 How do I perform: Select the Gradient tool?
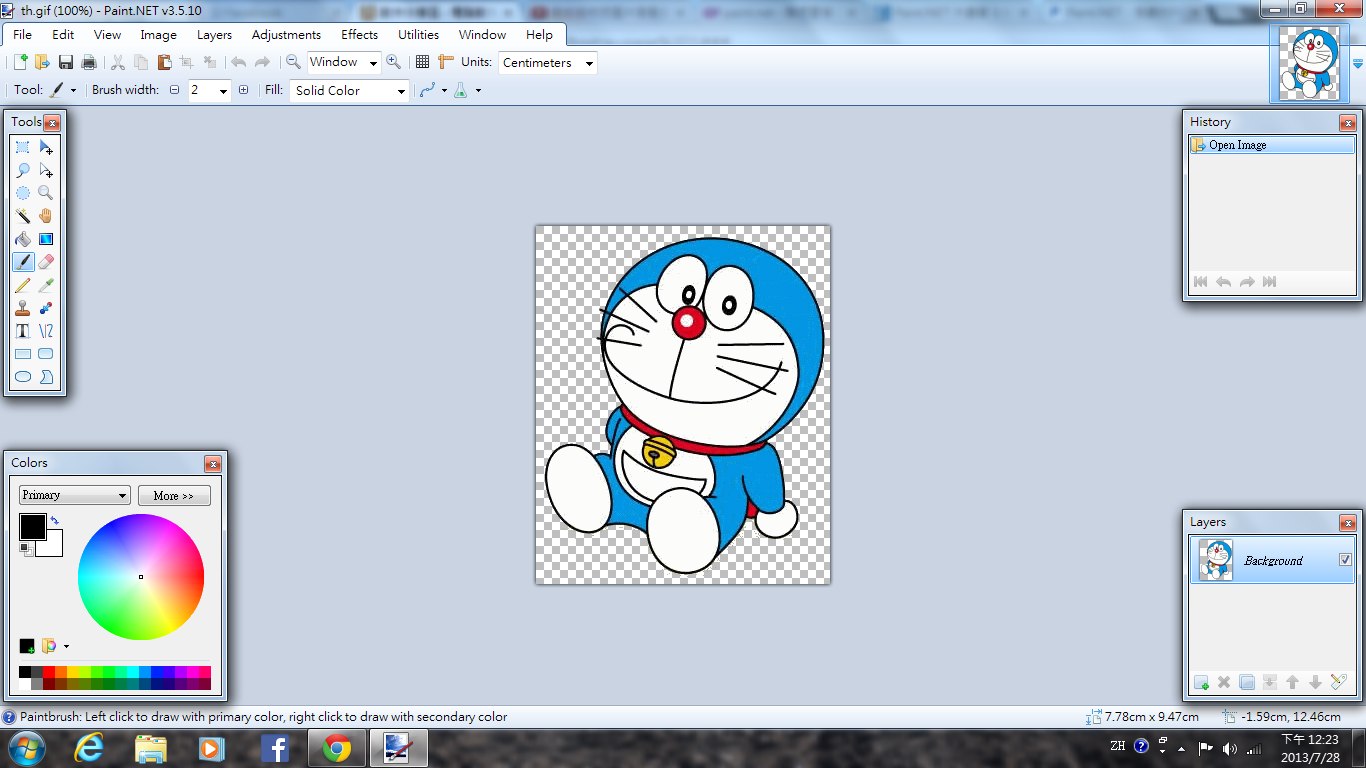(x=46, y=239)
